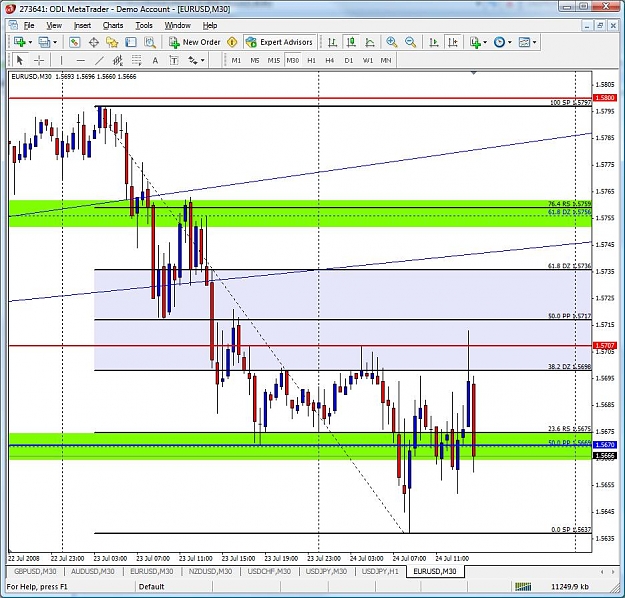Select the M30 timeframe button
The height and width of the screenshot is (598, 625).
tap(293, 60)
